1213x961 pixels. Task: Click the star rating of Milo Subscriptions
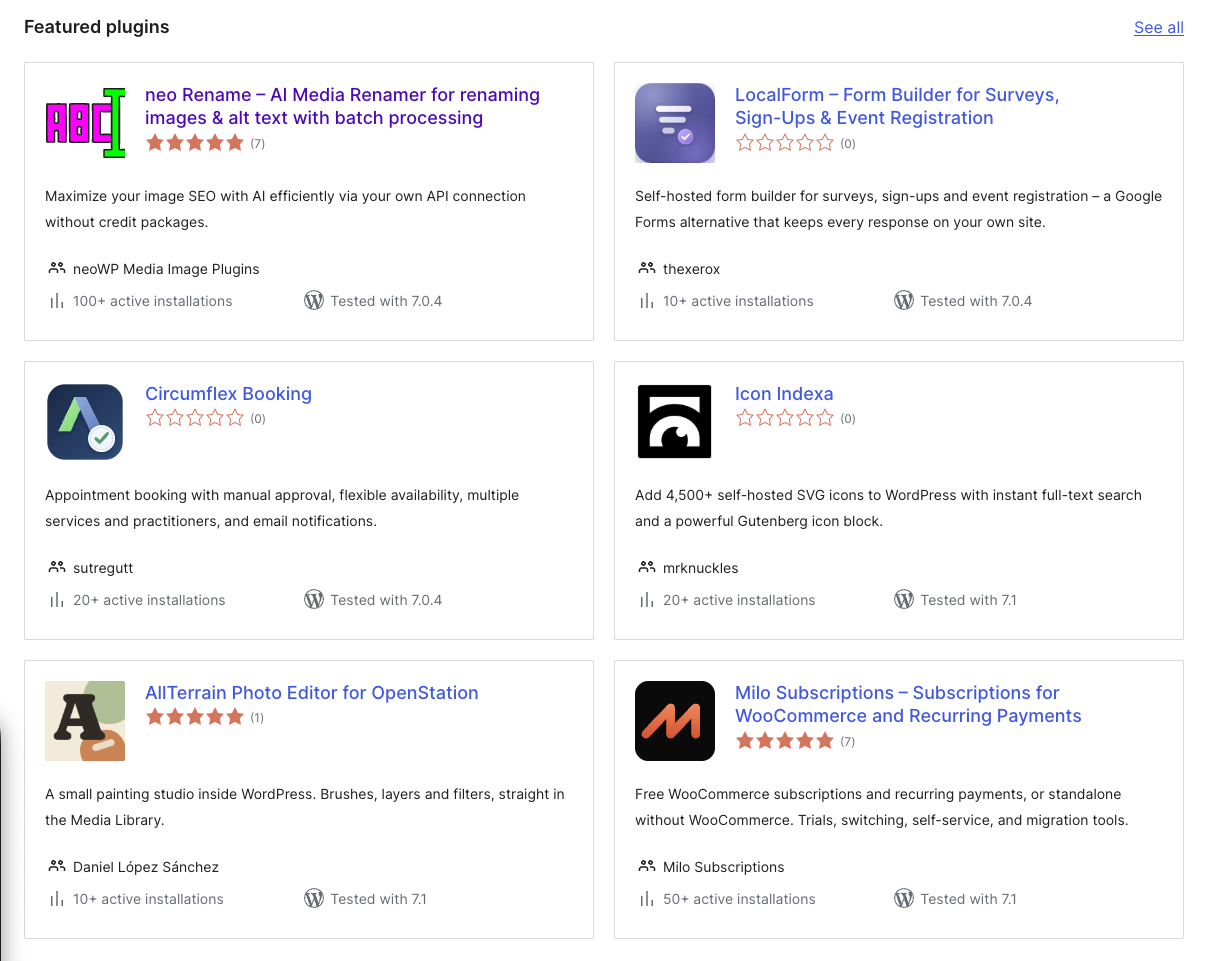(785, 741)
